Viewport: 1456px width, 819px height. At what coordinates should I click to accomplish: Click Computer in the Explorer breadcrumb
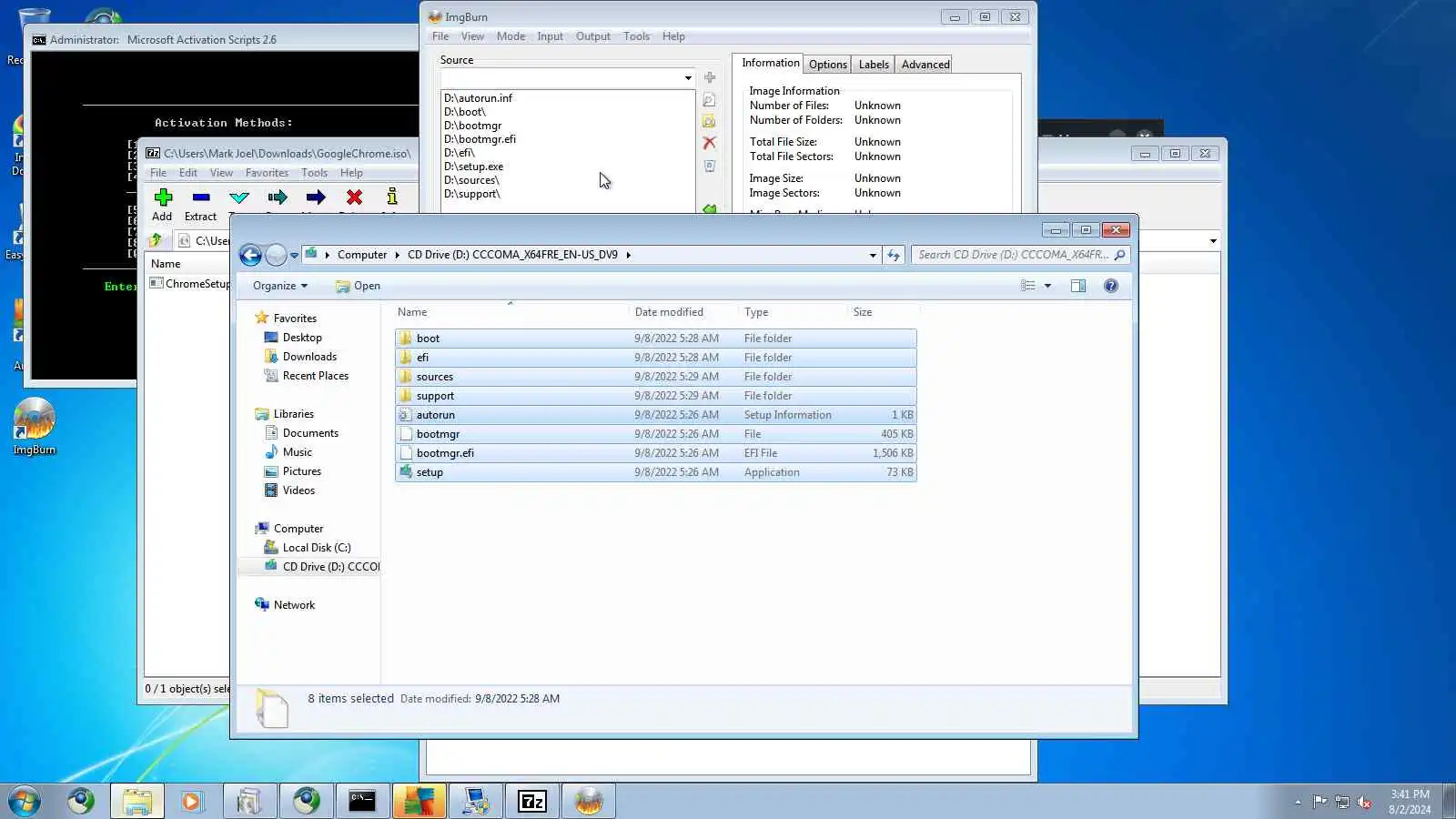(362, 255)
